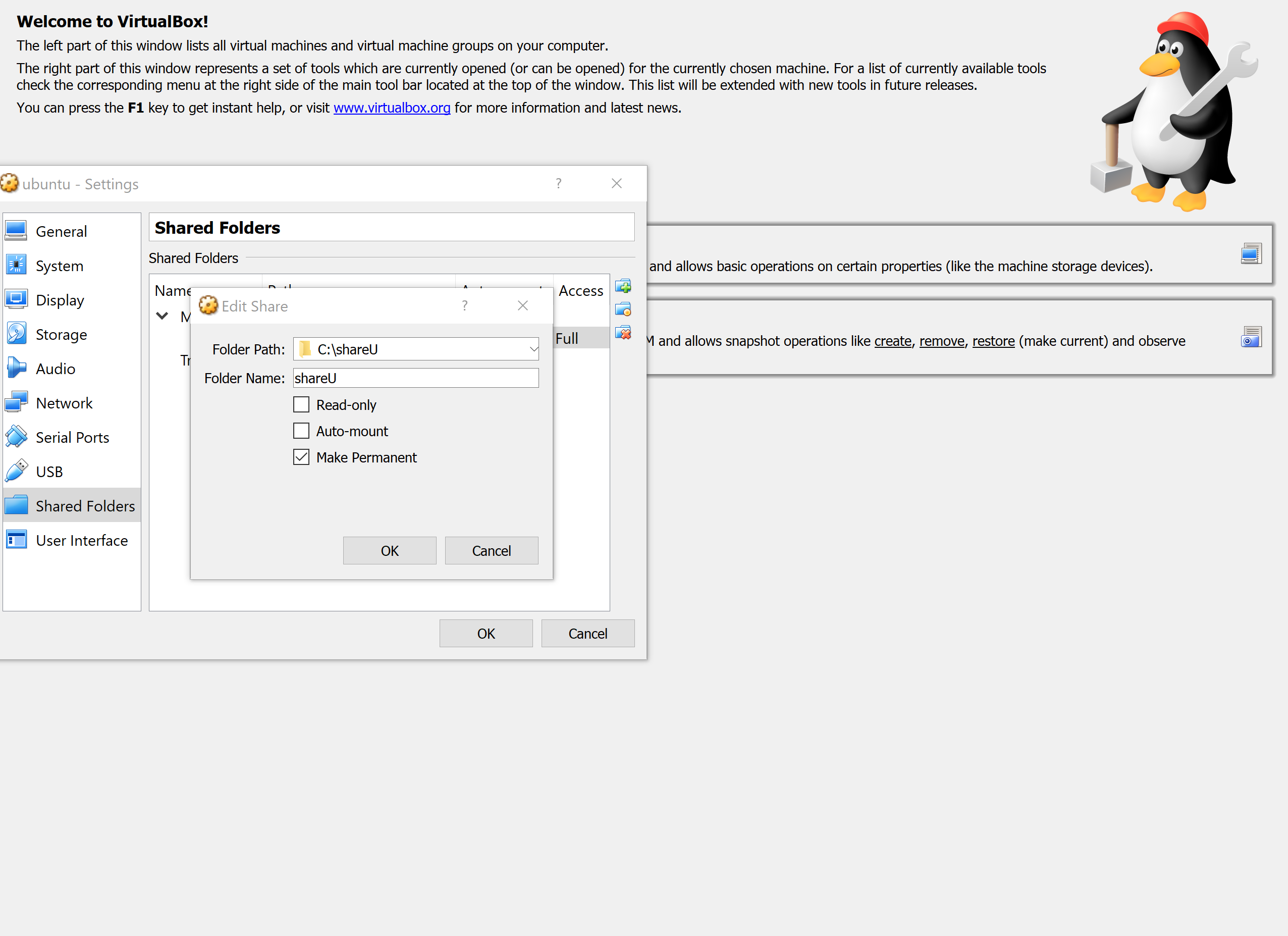Viewport: 1288px width, 936px height.
Task: Open the www.virtualbox.org link
Action: coord(391,108)
